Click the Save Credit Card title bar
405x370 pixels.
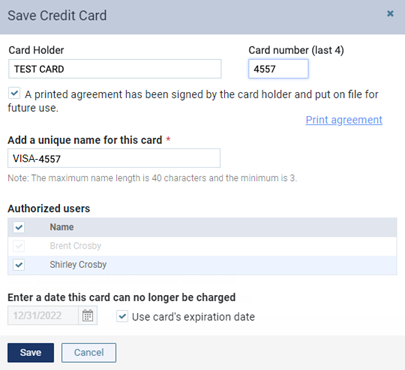point(202,16)
